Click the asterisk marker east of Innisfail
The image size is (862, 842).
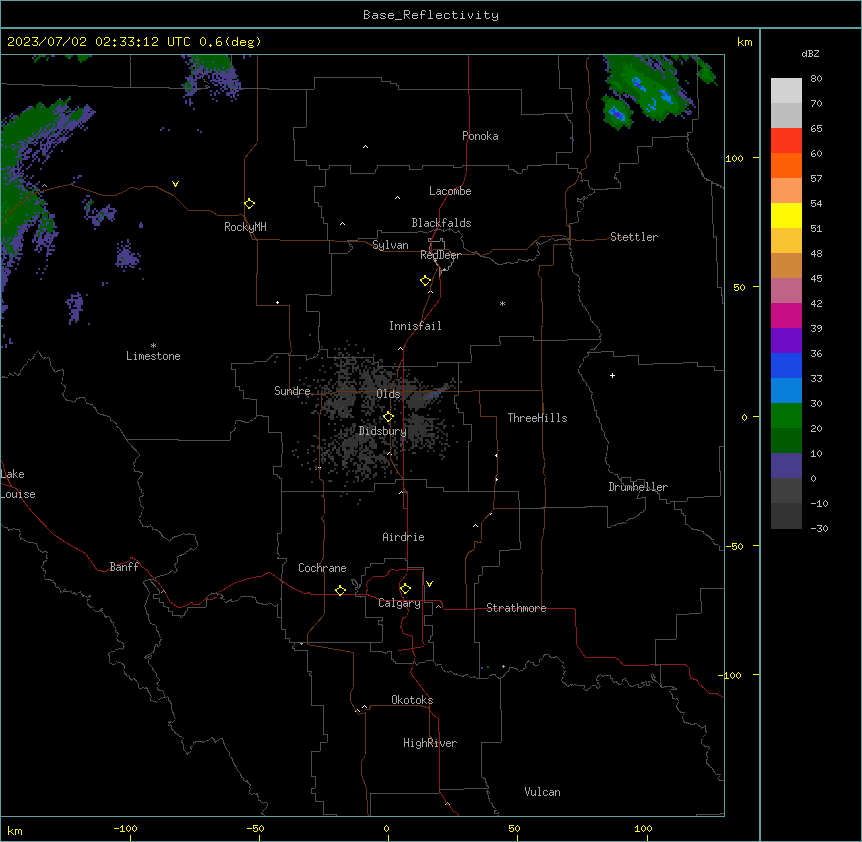[502, 303]
